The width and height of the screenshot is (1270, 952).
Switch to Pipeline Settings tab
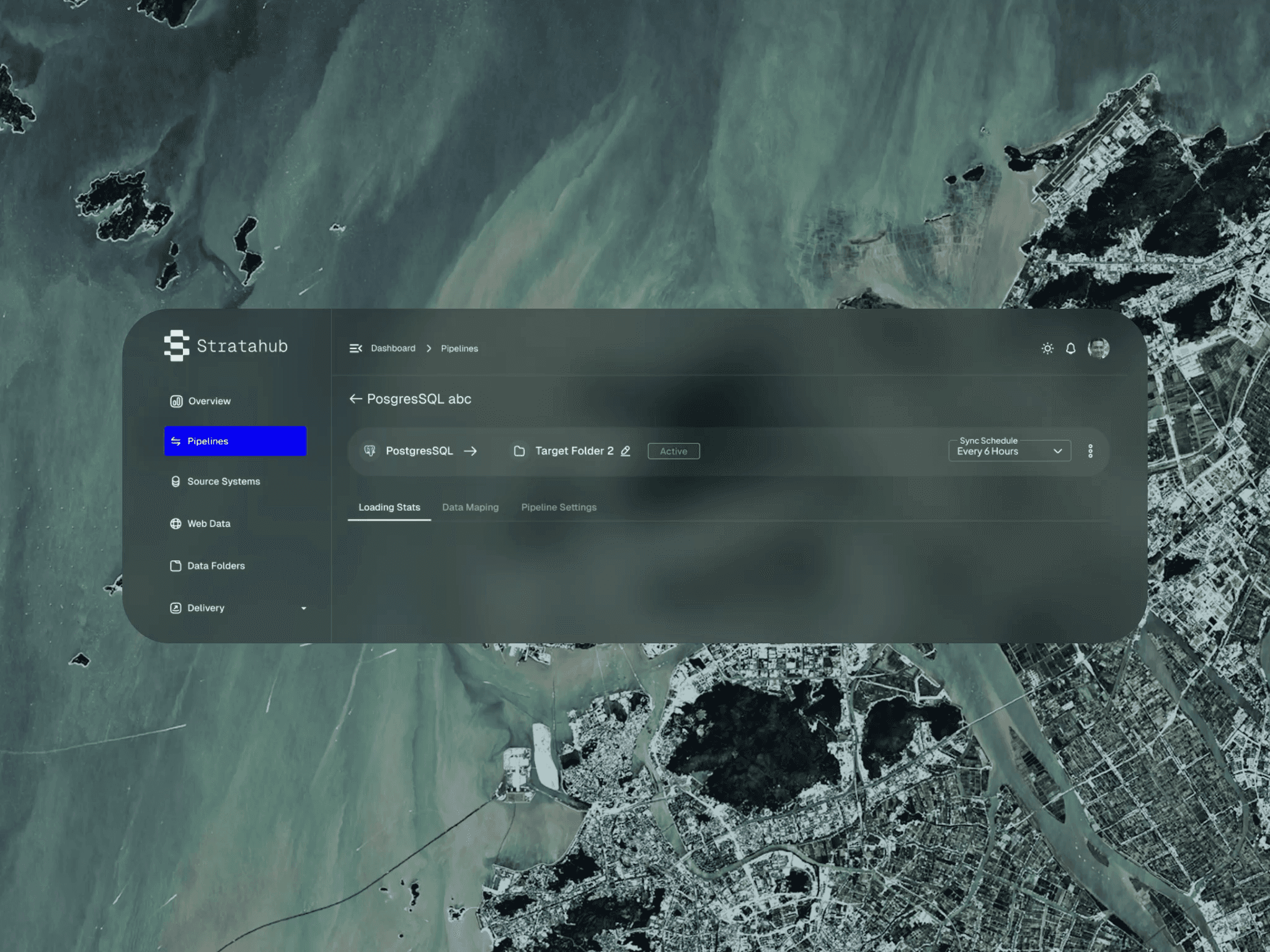click(559, 507)
